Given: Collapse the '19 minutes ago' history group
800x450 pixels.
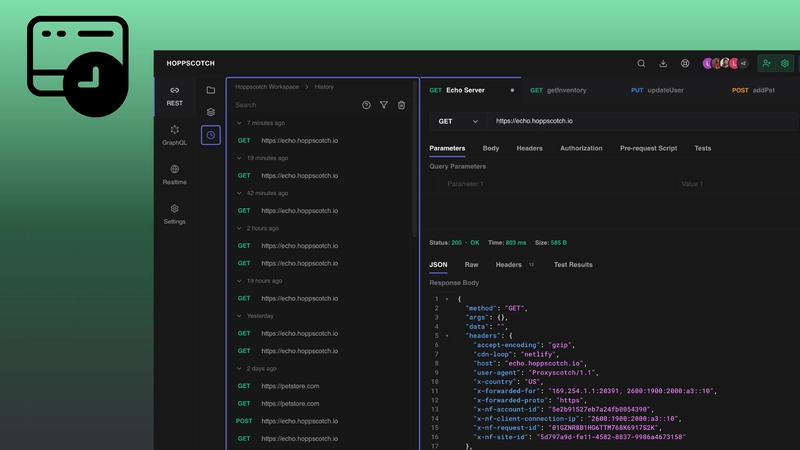Looking at the screenshot, I should tap(239, 158).
